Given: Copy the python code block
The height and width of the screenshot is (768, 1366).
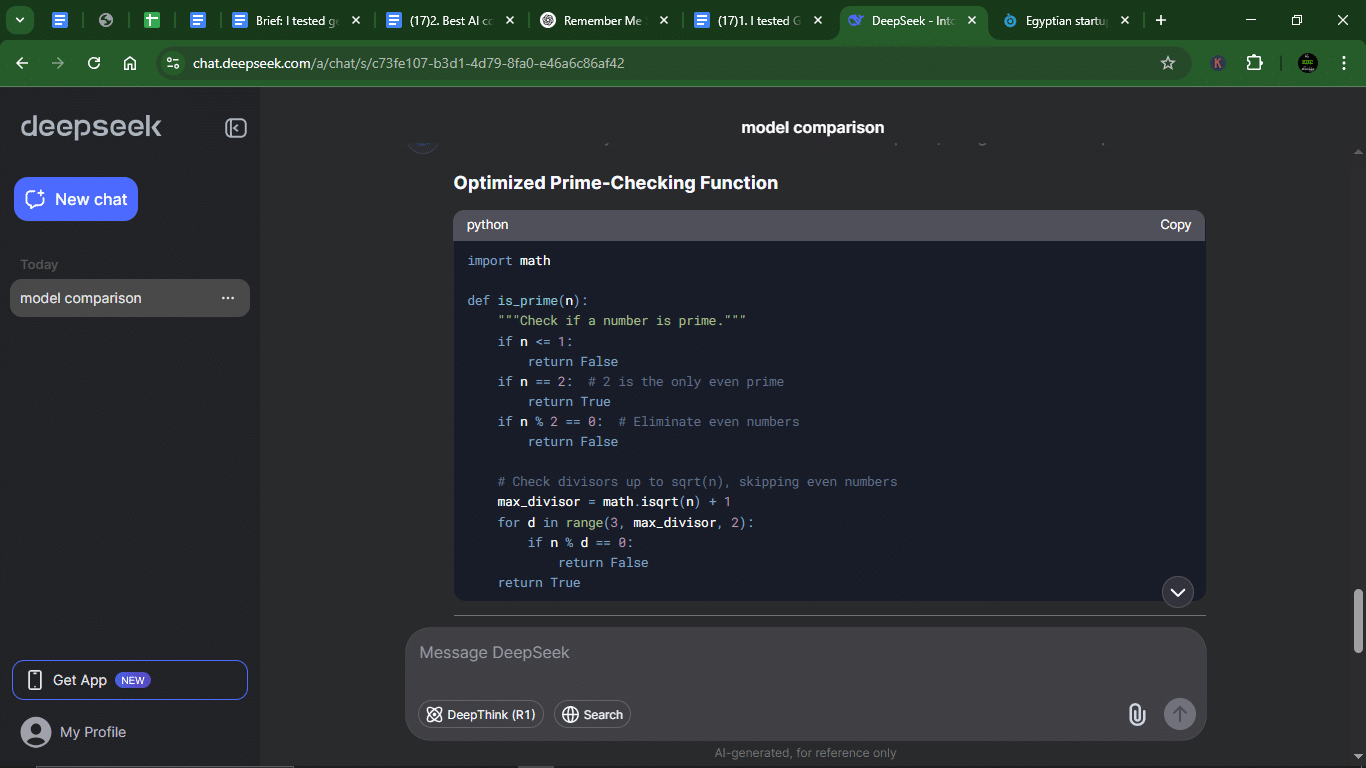Looking at the screenshot, I should (1175, 225).
